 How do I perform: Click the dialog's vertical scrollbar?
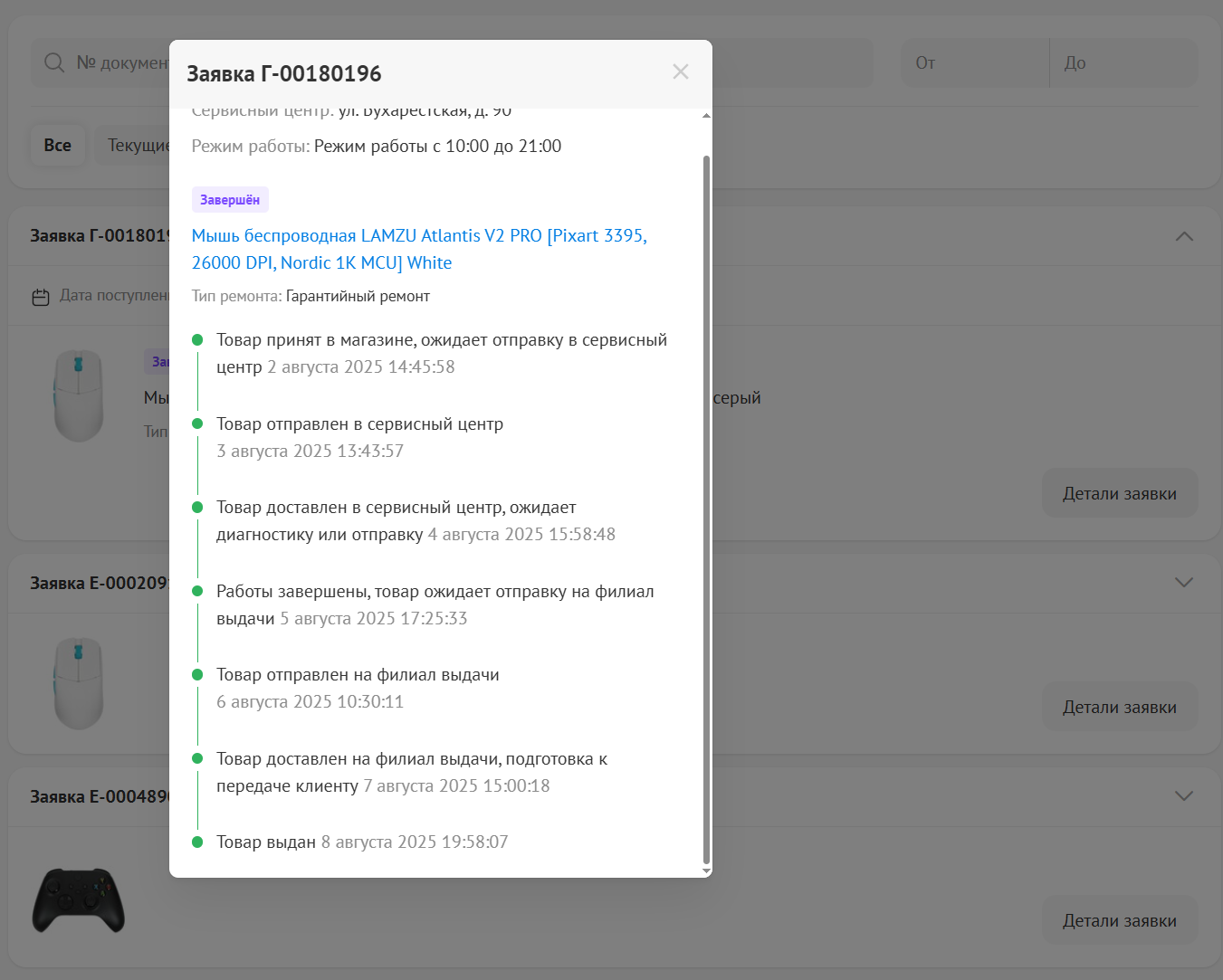point(706,507)
